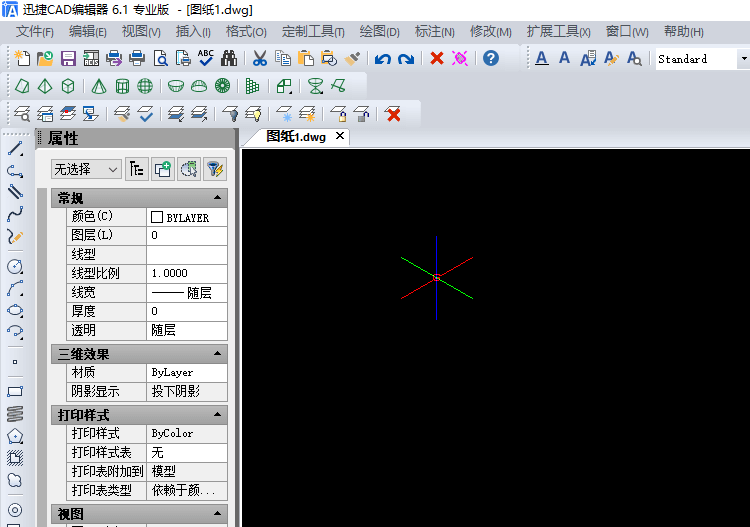Lock layer with closed padlock icon
The height and width of the screenshot is (527, 750).
click(x=339, y=114)
